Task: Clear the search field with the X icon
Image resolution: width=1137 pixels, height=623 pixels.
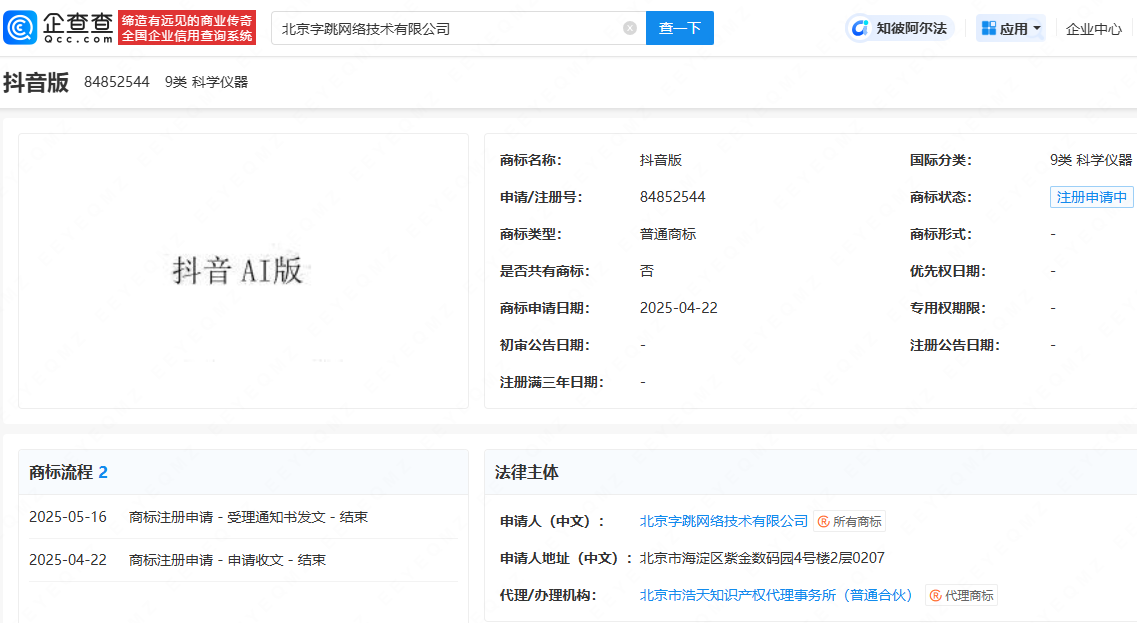Action: pyautogui.click(x=630, y=28)
